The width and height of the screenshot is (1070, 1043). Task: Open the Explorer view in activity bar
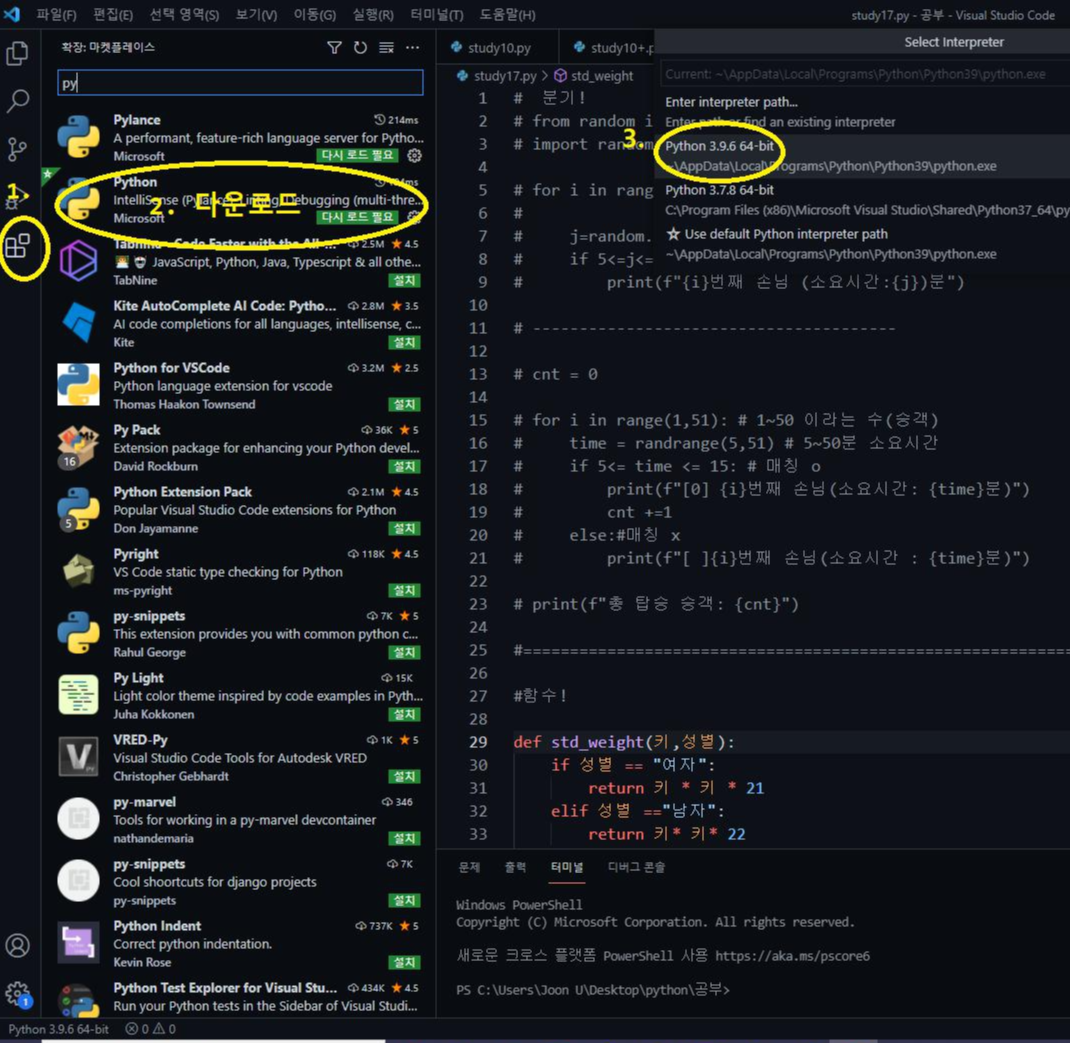pyautogui.click(x=17, y=53)
